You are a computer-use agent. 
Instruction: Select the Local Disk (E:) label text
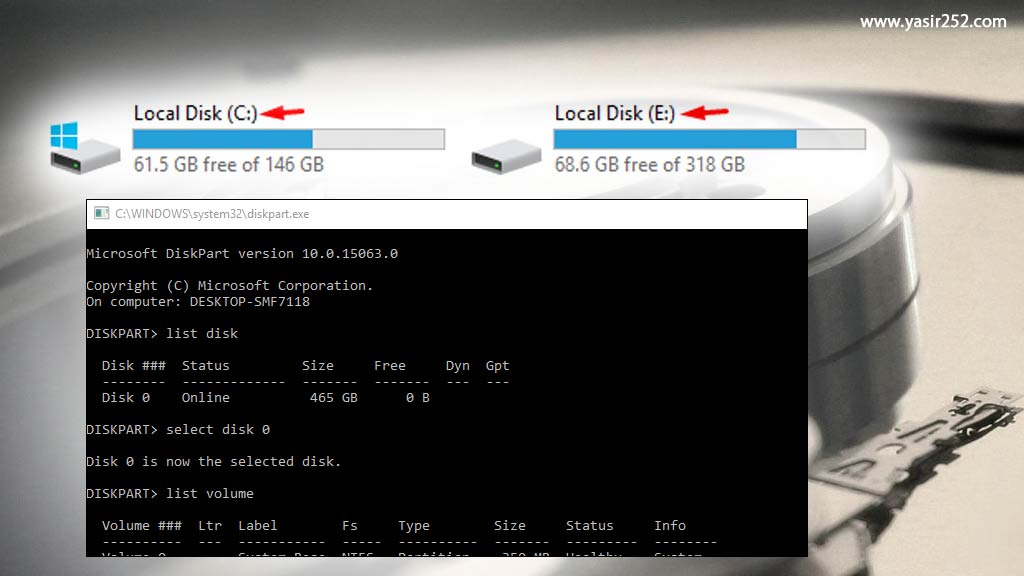(614, 113)
